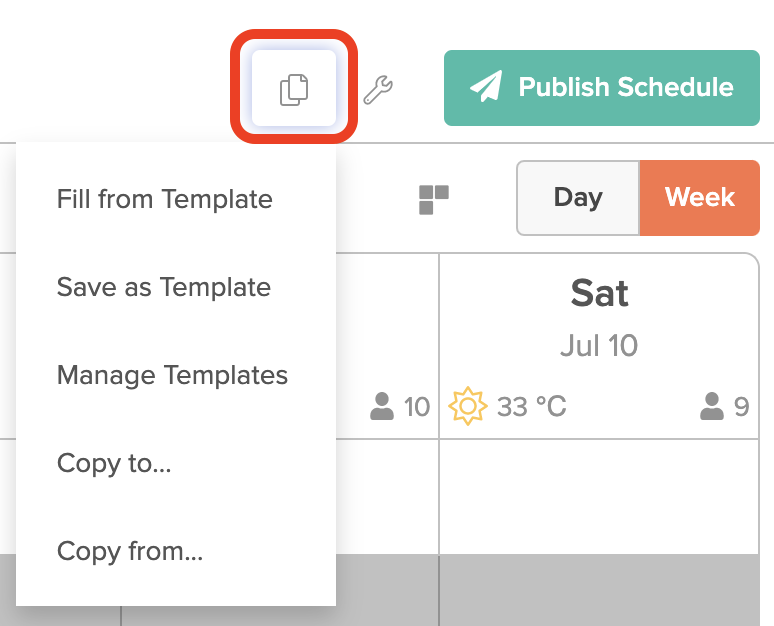Click the Jul 10 date label
The height and width of the screenshot is (626, 774).
coord(599,346)
